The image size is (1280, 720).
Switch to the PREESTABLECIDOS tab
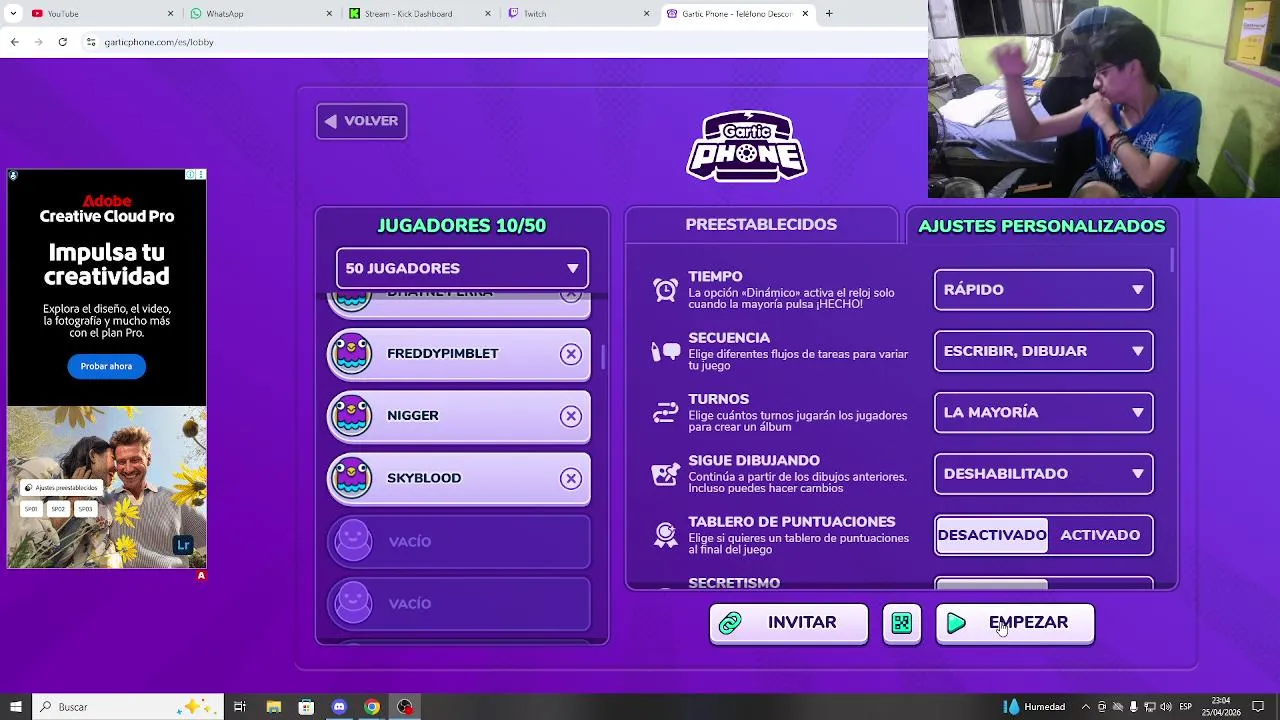coord(761,225)
